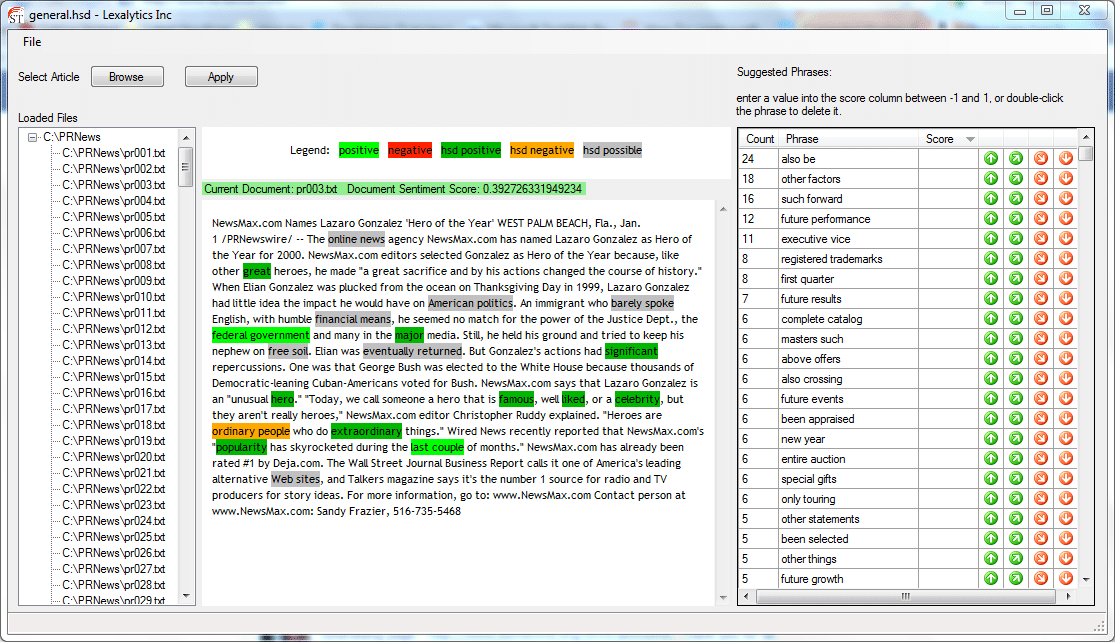1115x642 pixels.
Task: Mark 'future growth' as strongly negative
Action: tap(1065, 578)
